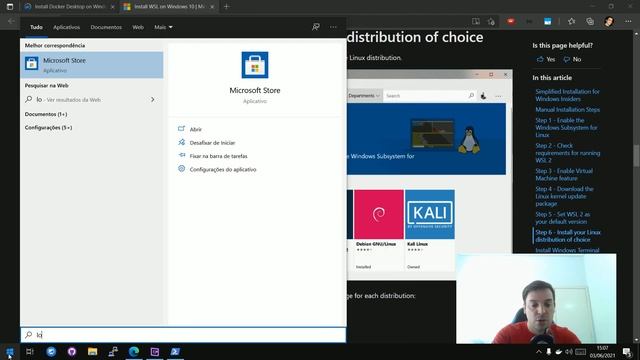Go to Step 1 Enable Windows Subsystem link
The height and width of the screenshot is (360, 640).
tap(566, 127)
